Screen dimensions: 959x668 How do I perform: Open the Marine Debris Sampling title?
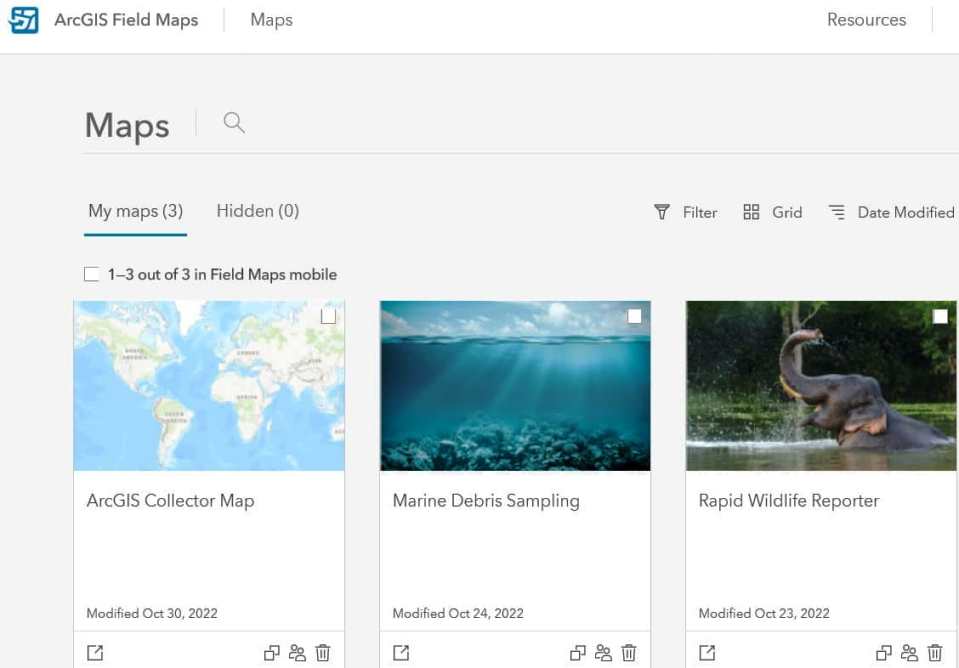point(486,500)
